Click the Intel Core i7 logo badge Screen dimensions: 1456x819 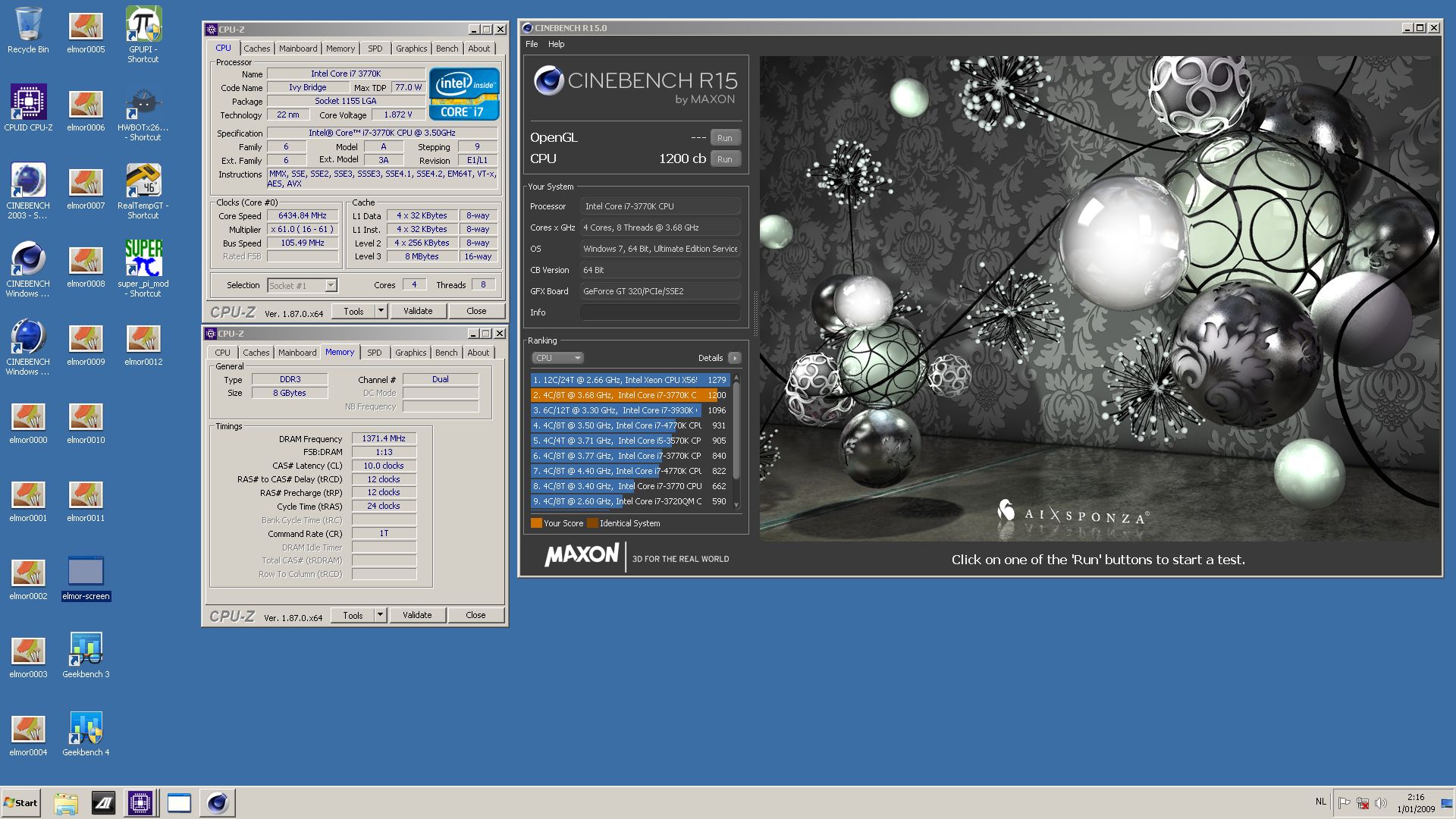pos(464,94)
